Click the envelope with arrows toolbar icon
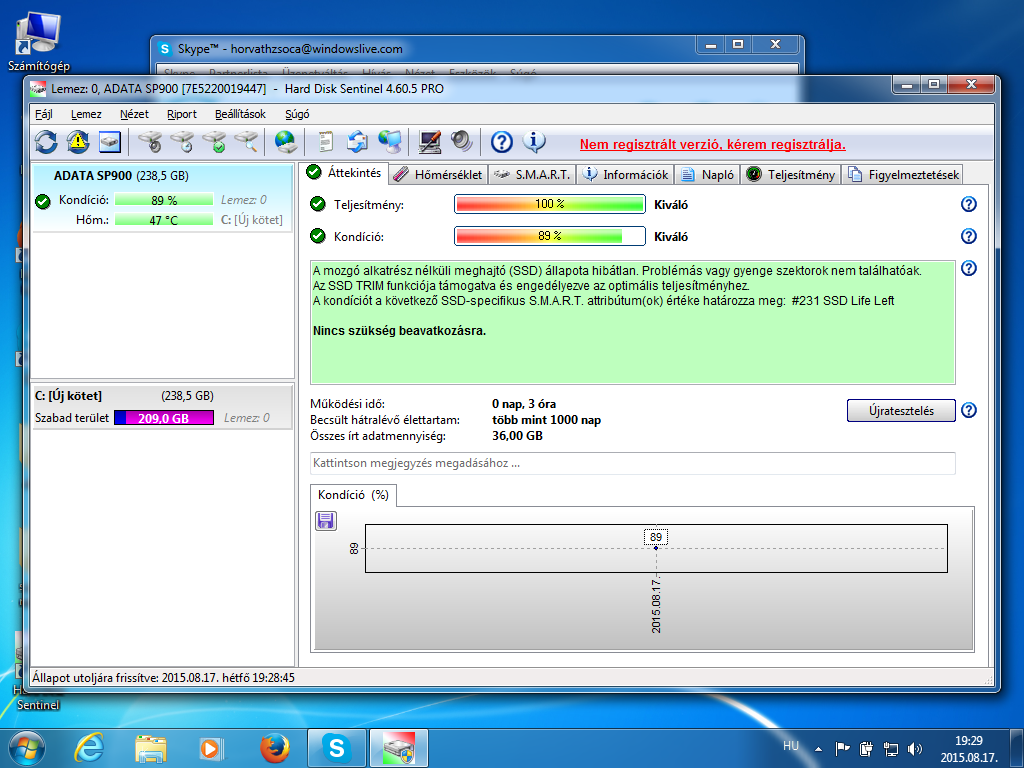Viewport: 1024px width, 768px height. pyautogui.click(x=357, y=142)
